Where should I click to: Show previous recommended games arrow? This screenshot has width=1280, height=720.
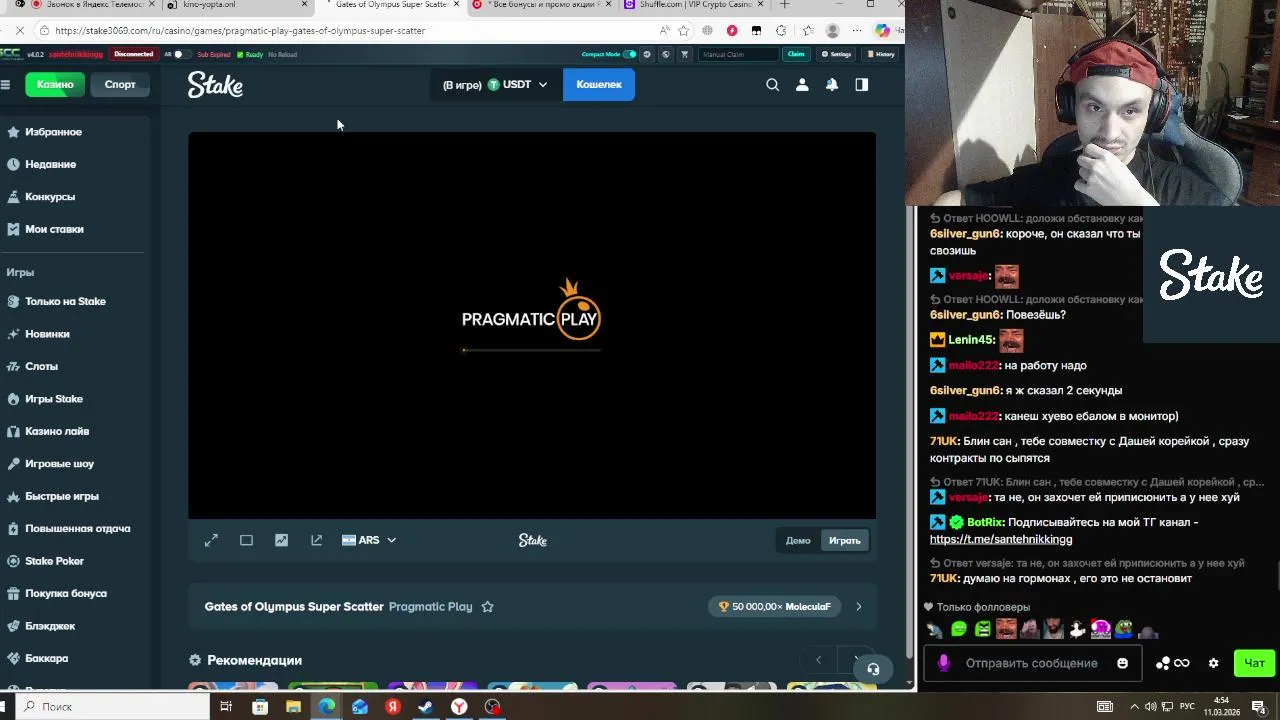point(818,660)
